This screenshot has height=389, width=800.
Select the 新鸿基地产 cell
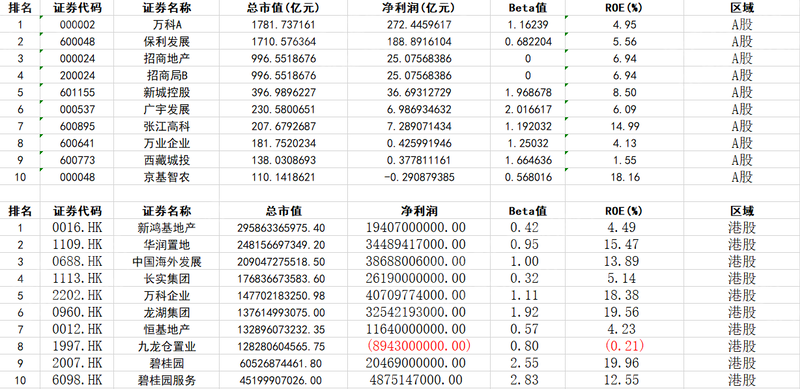(x=166, y=228)
